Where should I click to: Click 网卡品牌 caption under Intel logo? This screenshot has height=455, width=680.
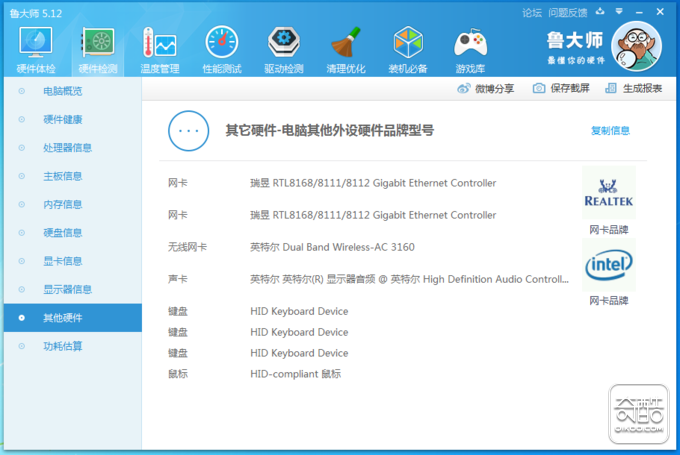click(609, 301)
